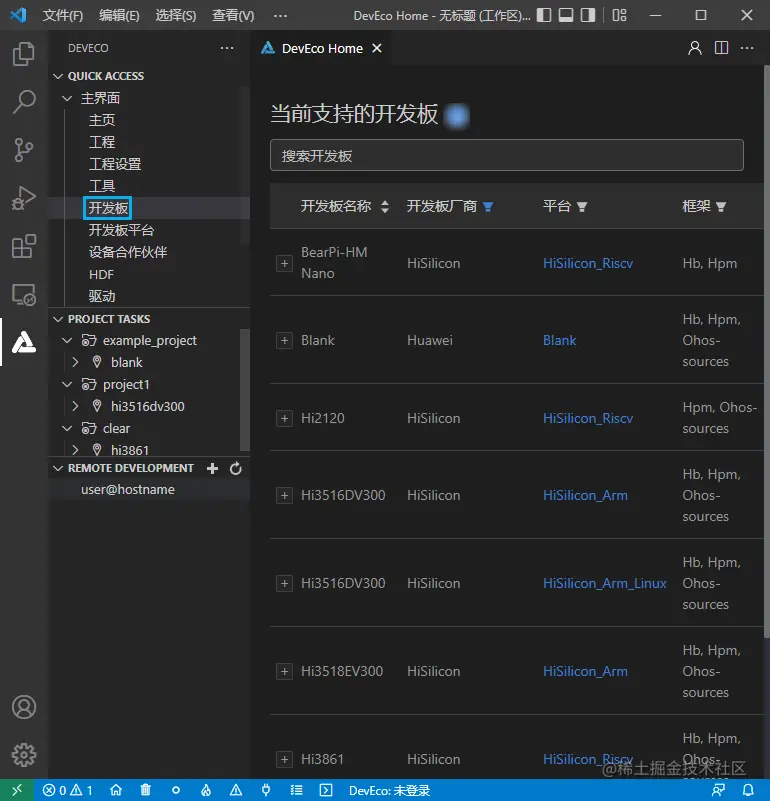
Task: Open the Run and Debug view
Action: 24,198
